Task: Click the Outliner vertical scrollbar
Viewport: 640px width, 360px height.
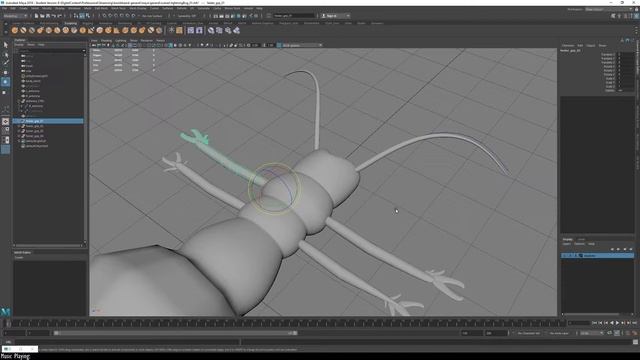Action: 85,147
